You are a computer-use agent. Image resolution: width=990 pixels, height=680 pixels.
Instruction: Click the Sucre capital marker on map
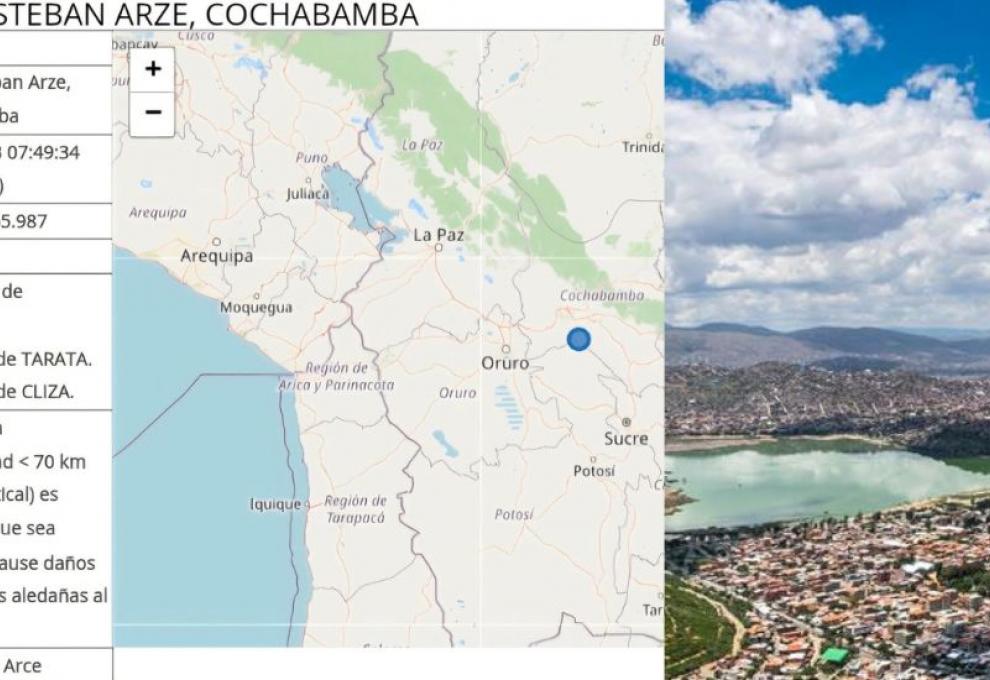pos(626,422)
